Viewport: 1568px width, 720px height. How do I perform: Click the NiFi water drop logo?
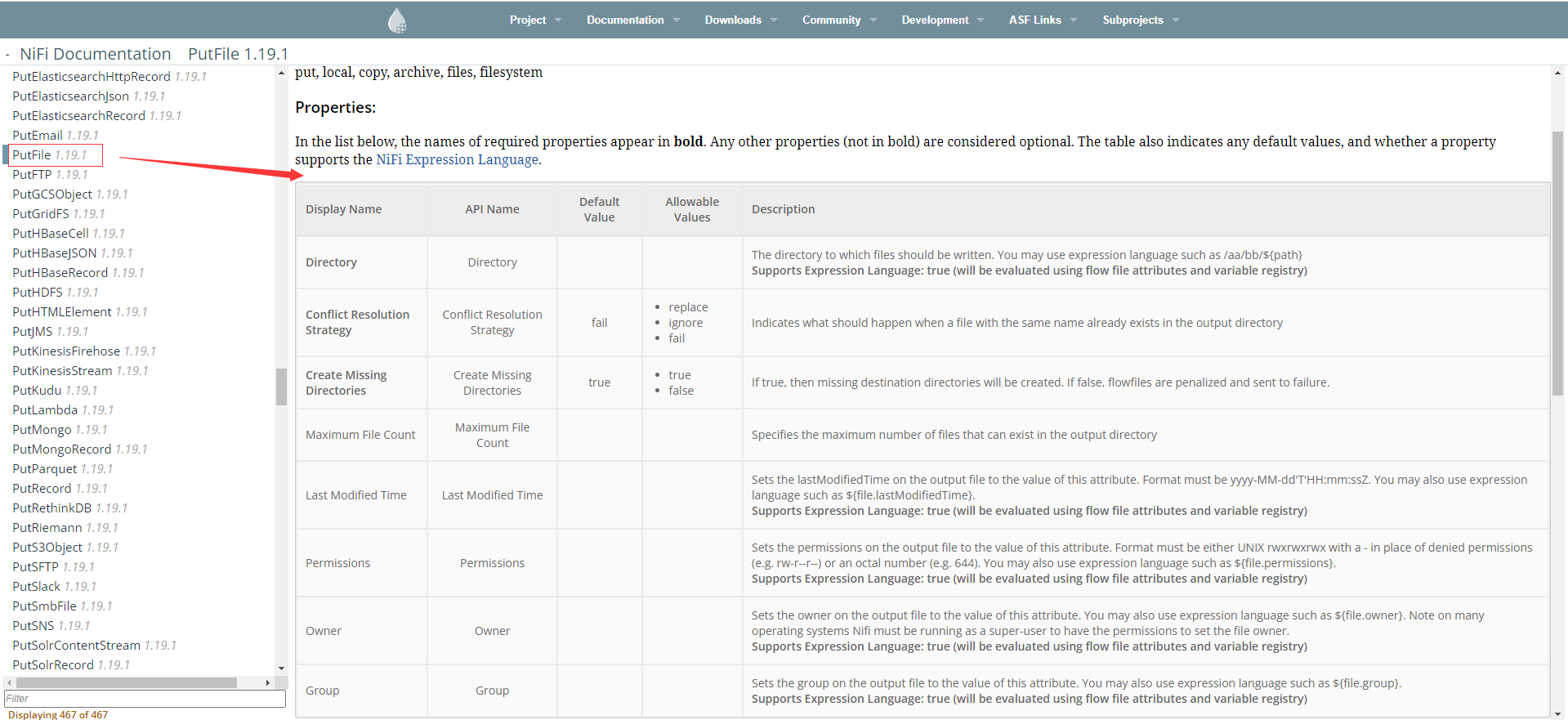click(x=397, y=20)
